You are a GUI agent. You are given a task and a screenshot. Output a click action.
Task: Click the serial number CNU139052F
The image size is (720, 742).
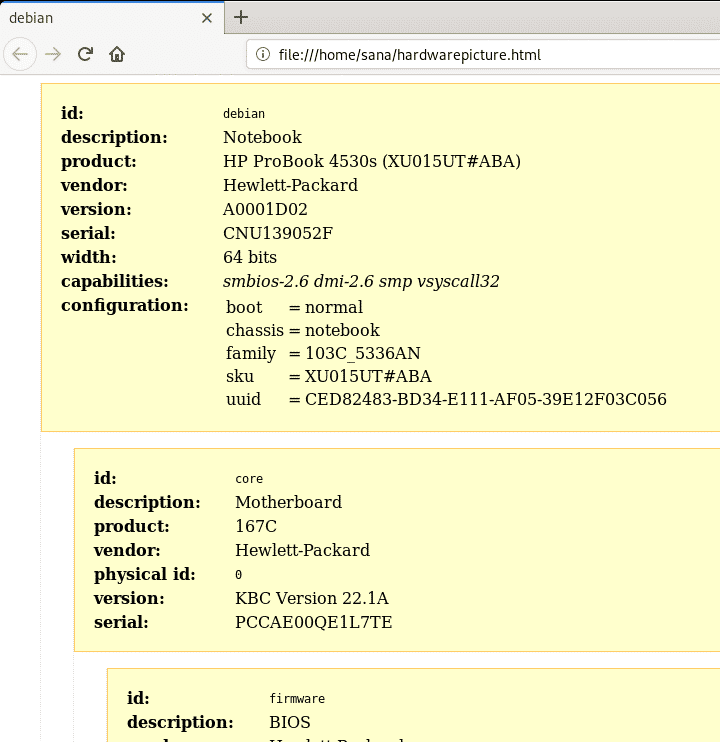click(x=277, y=233)
